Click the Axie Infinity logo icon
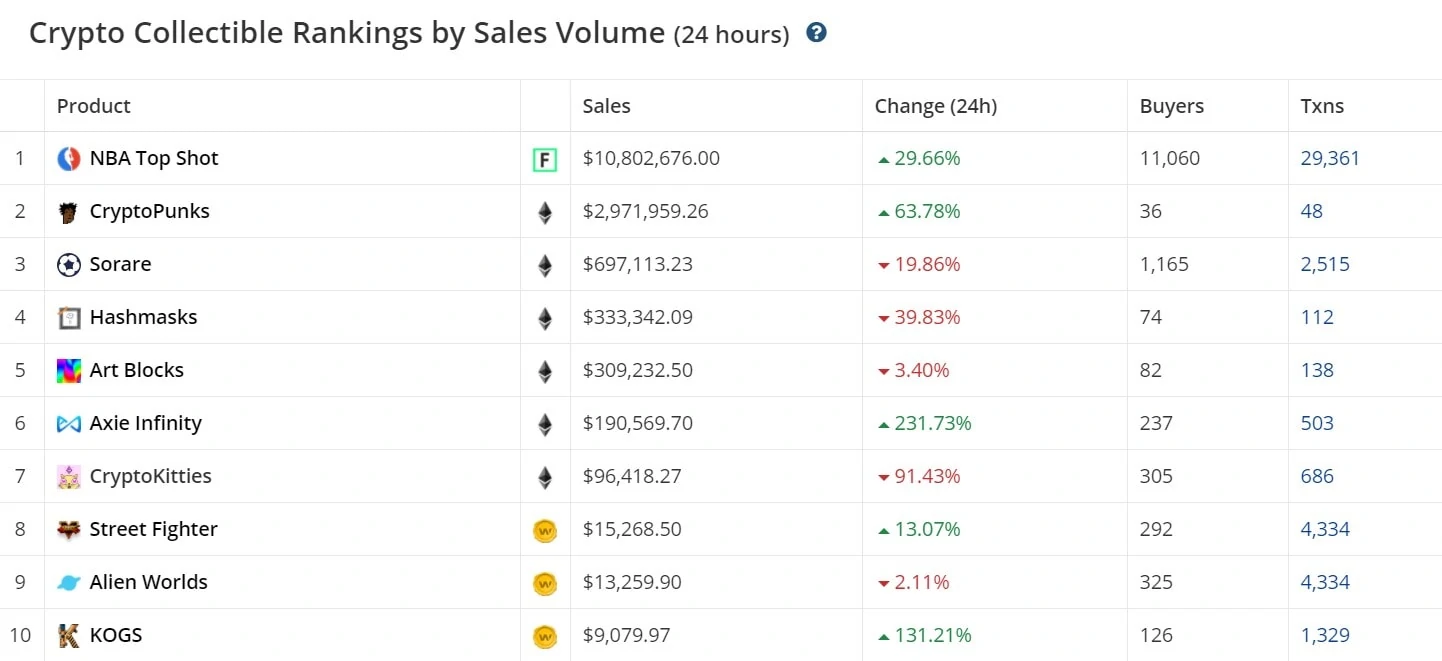The height and width of the screenshot is (661, 1442). [69, 424]
